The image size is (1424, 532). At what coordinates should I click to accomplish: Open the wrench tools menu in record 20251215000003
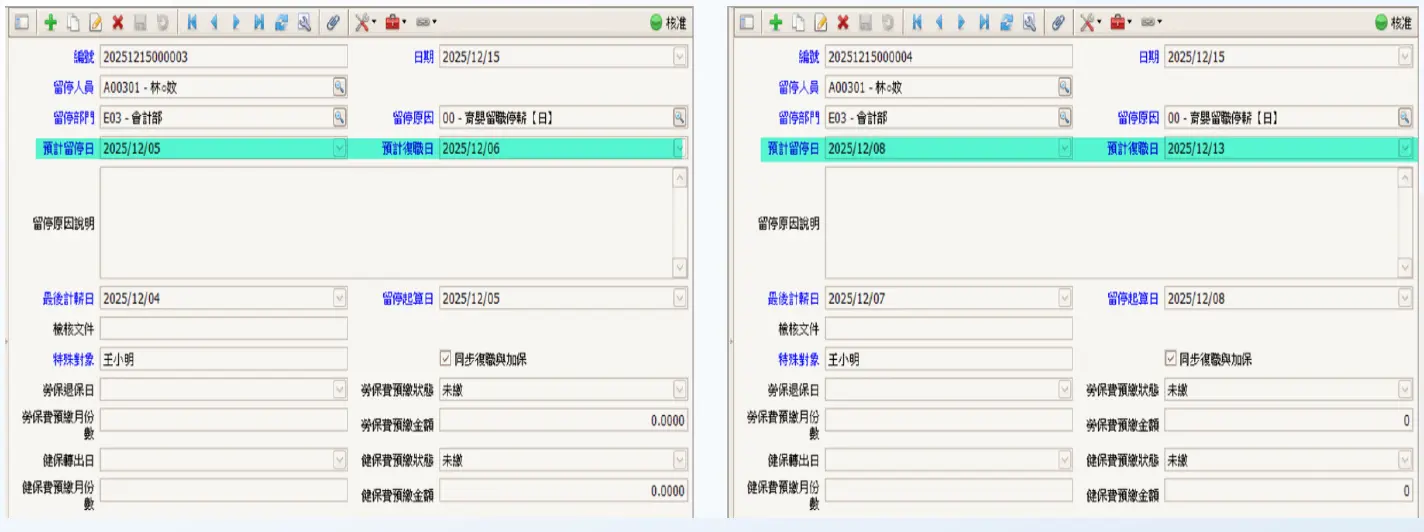tap(363, 22)
